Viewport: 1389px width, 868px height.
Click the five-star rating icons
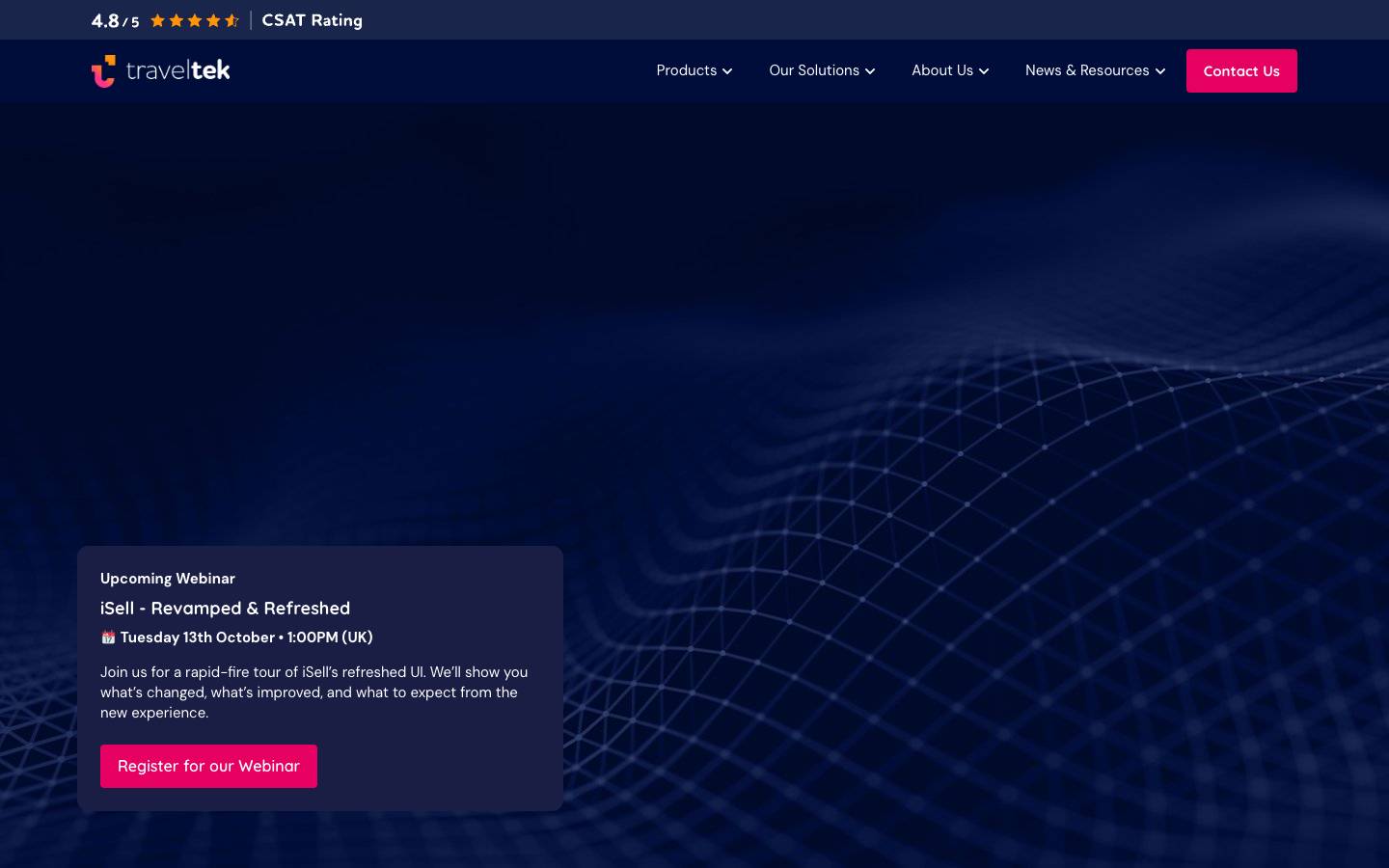click(x=195, y=20)
